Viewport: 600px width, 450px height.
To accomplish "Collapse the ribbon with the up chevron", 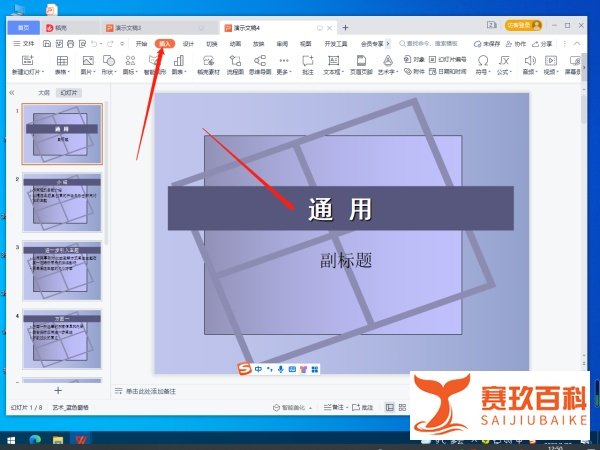I will [x=577, y=44].
